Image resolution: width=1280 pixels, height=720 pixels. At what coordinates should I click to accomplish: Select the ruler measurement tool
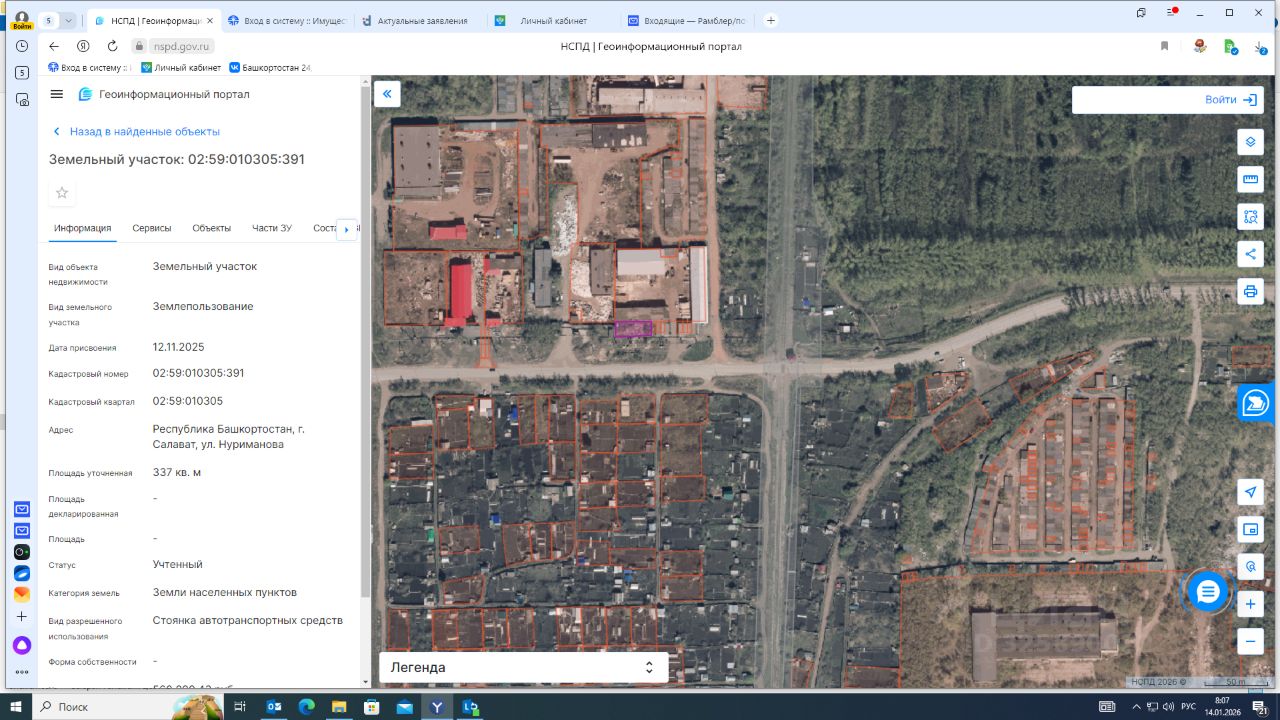tap(1250, 180)
